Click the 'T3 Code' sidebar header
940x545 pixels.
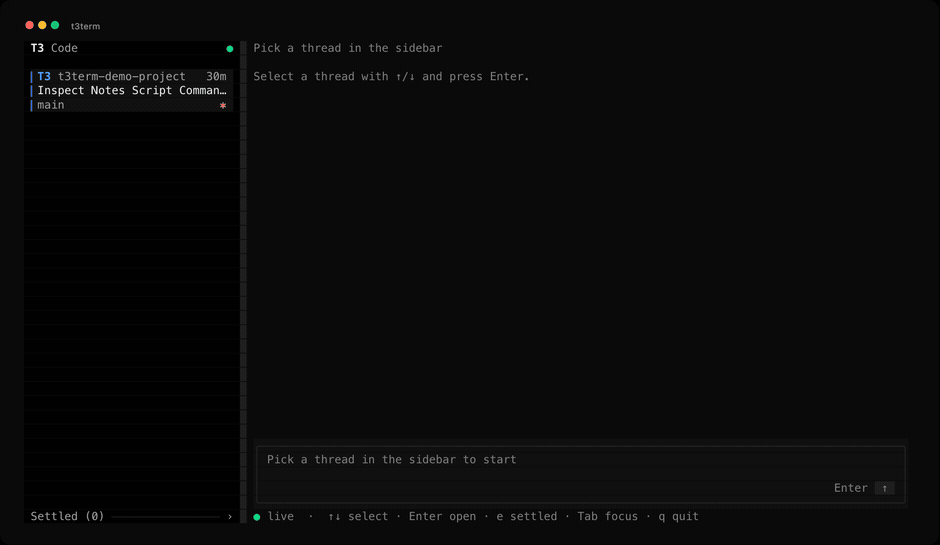click(54, 48)
